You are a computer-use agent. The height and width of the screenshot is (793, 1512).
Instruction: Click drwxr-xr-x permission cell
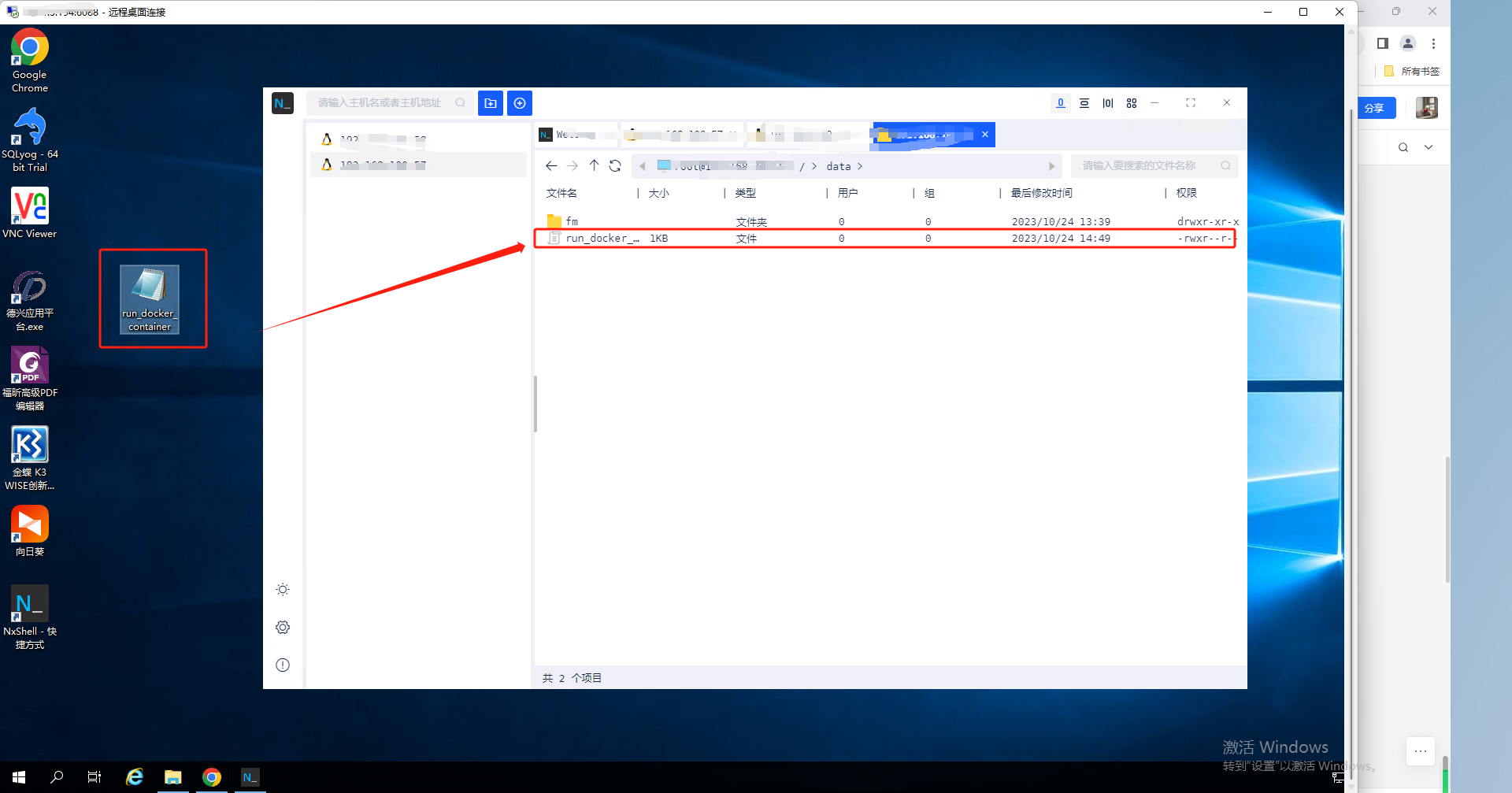1208,222
